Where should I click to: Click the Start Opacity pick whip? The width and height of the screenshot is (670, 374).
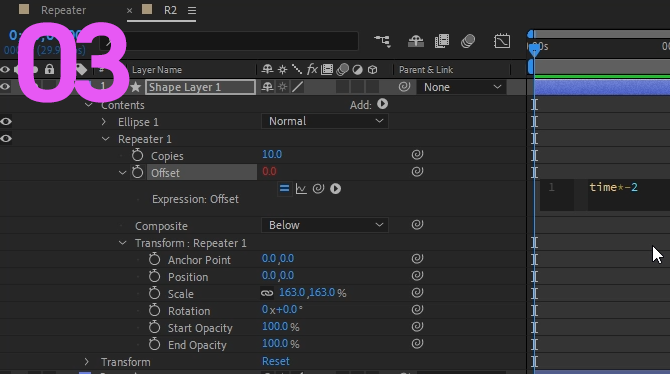click(x=417, y=327)
